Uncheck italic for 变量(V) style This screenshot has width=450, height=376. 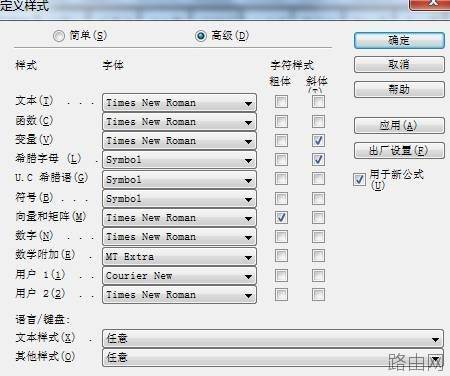click(x=318, y=140)
